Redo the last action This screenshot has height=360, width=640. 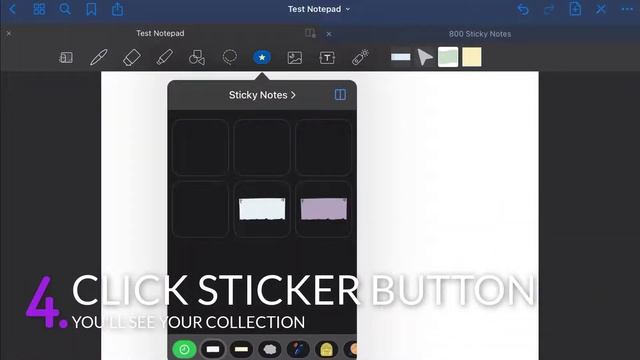tap(549, 9)
